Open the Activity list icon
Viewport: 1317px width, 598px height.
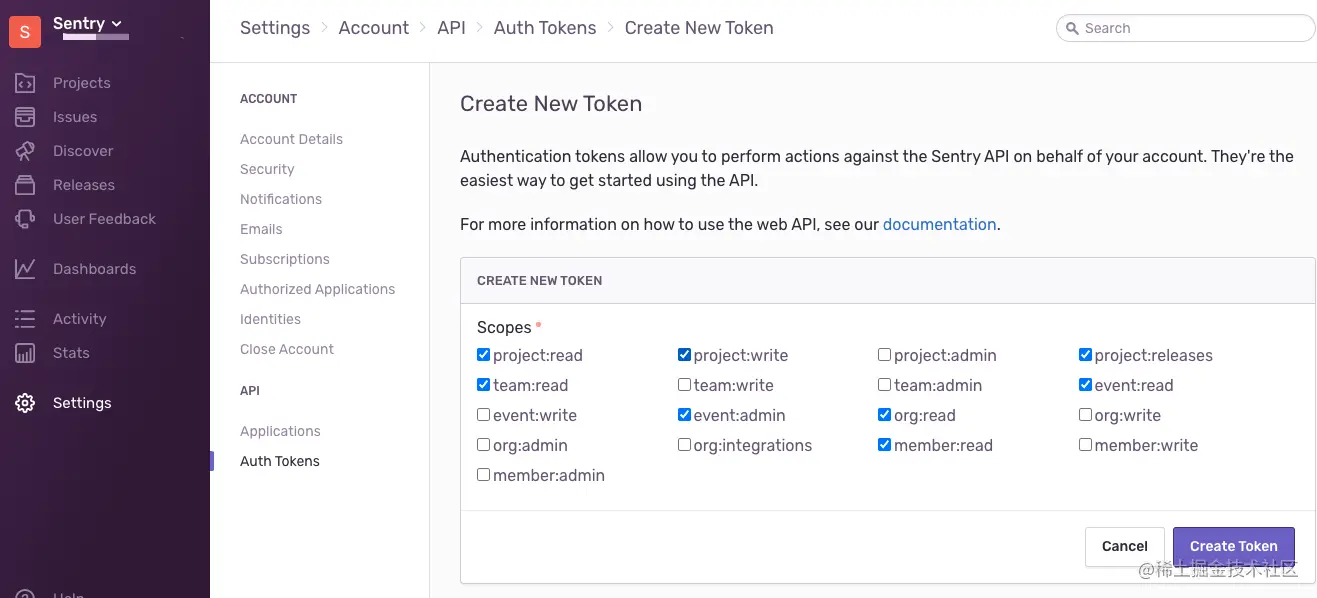(25, 319)
